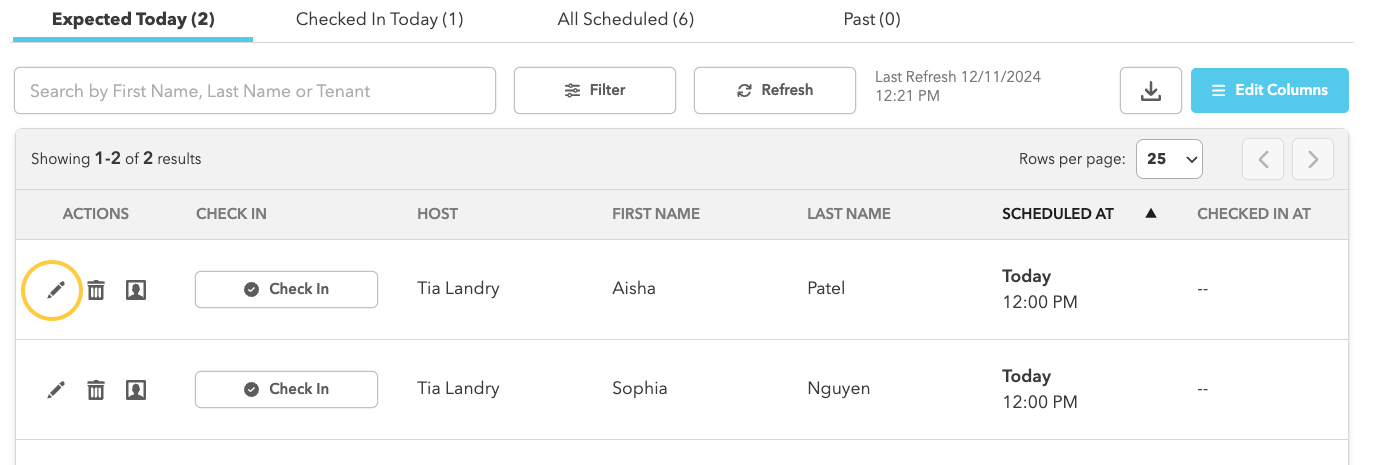1373x465 pixels.
Task: Delete Sophia Nguyen's visit with trash icon
Action: coord(96,390)
